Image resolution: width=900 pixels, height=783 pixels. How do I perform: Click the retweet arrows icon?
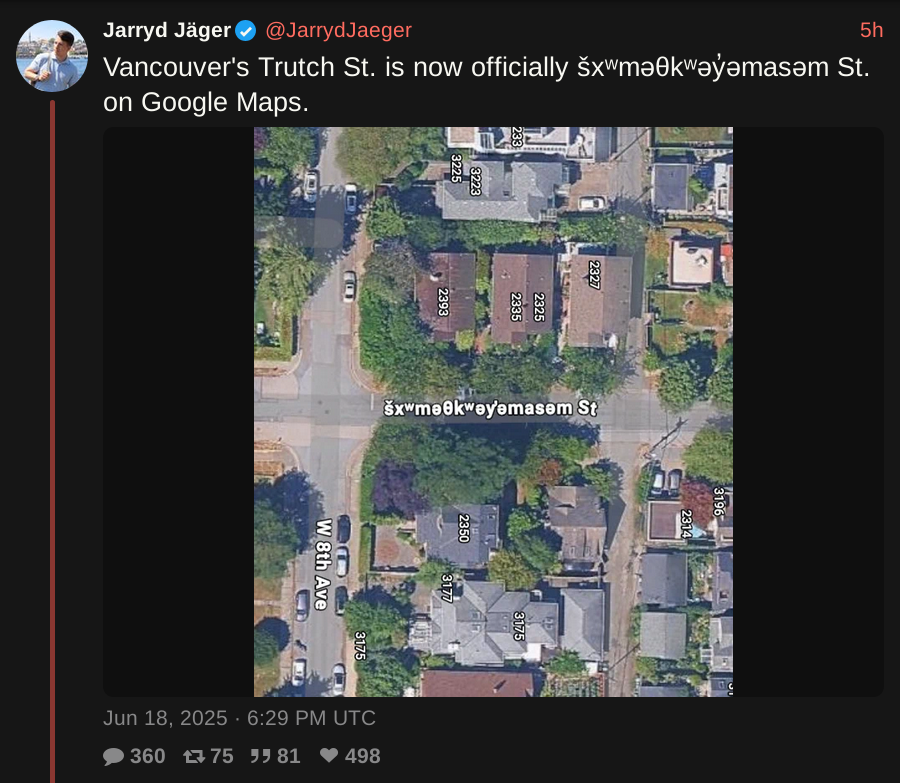(194, 756)
